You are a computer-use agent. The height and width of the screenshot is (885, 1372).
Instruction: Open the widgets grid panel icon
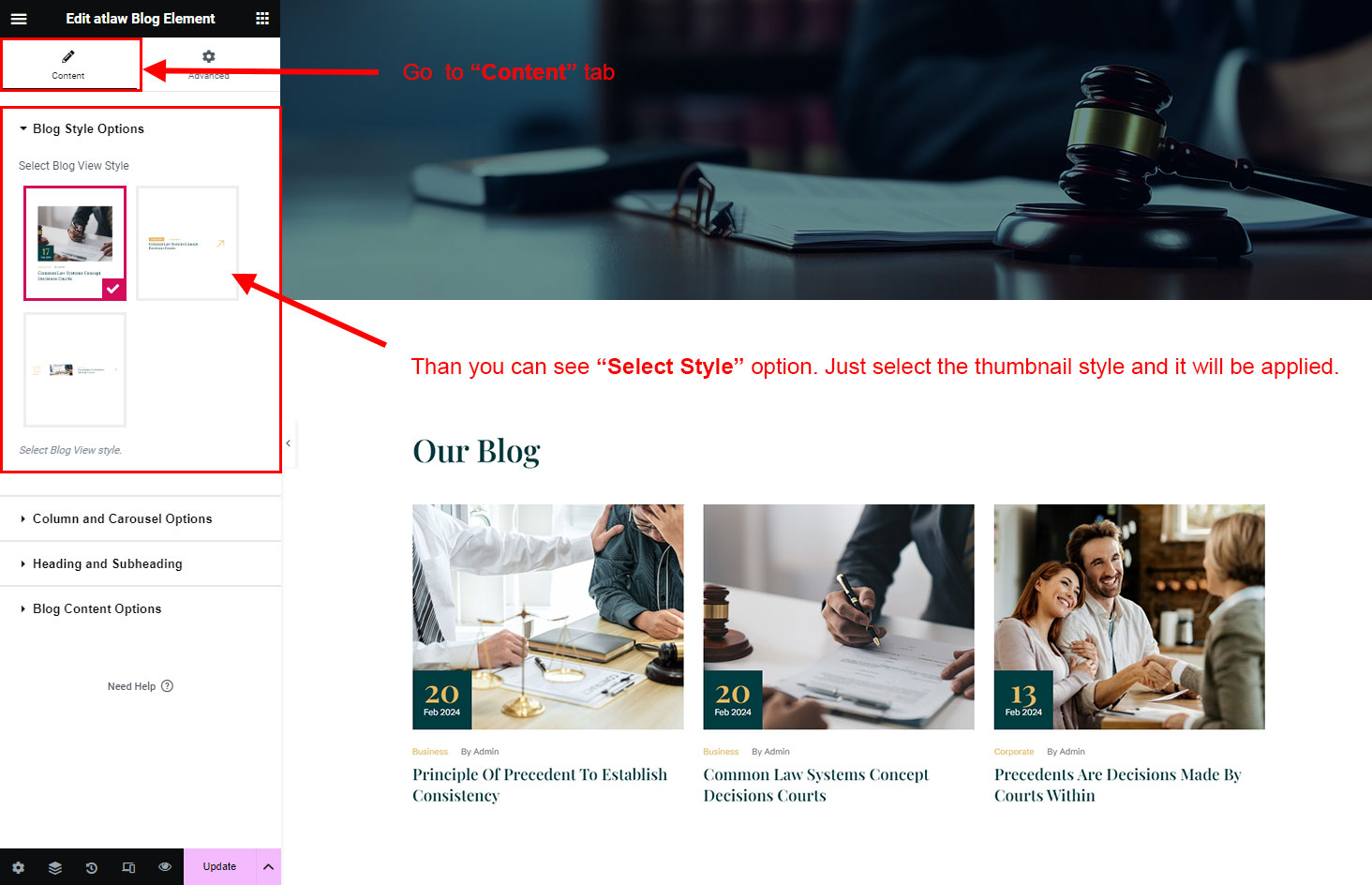point(262,18)
